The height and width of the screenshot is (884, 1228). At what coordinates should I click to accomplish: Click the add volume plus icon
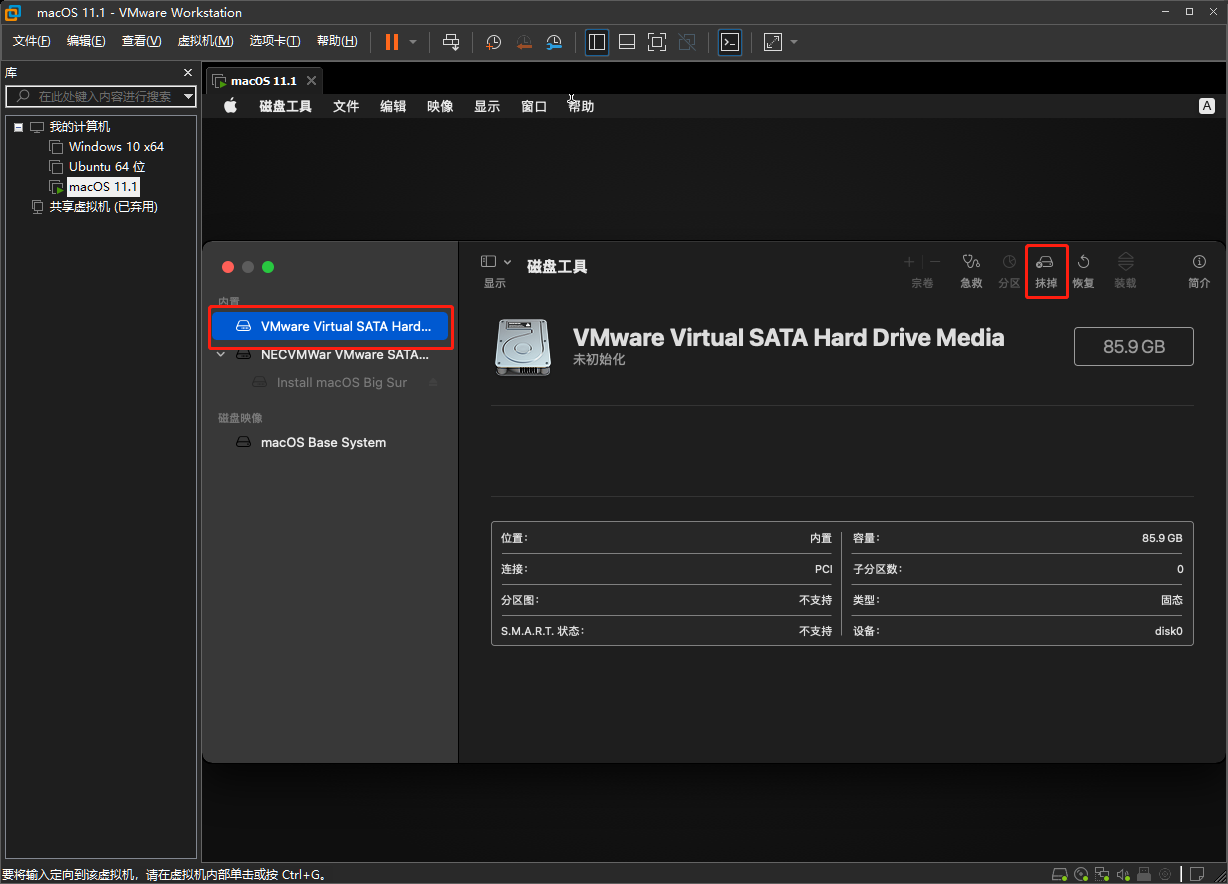pyautogui.click(x=909, y=262)
